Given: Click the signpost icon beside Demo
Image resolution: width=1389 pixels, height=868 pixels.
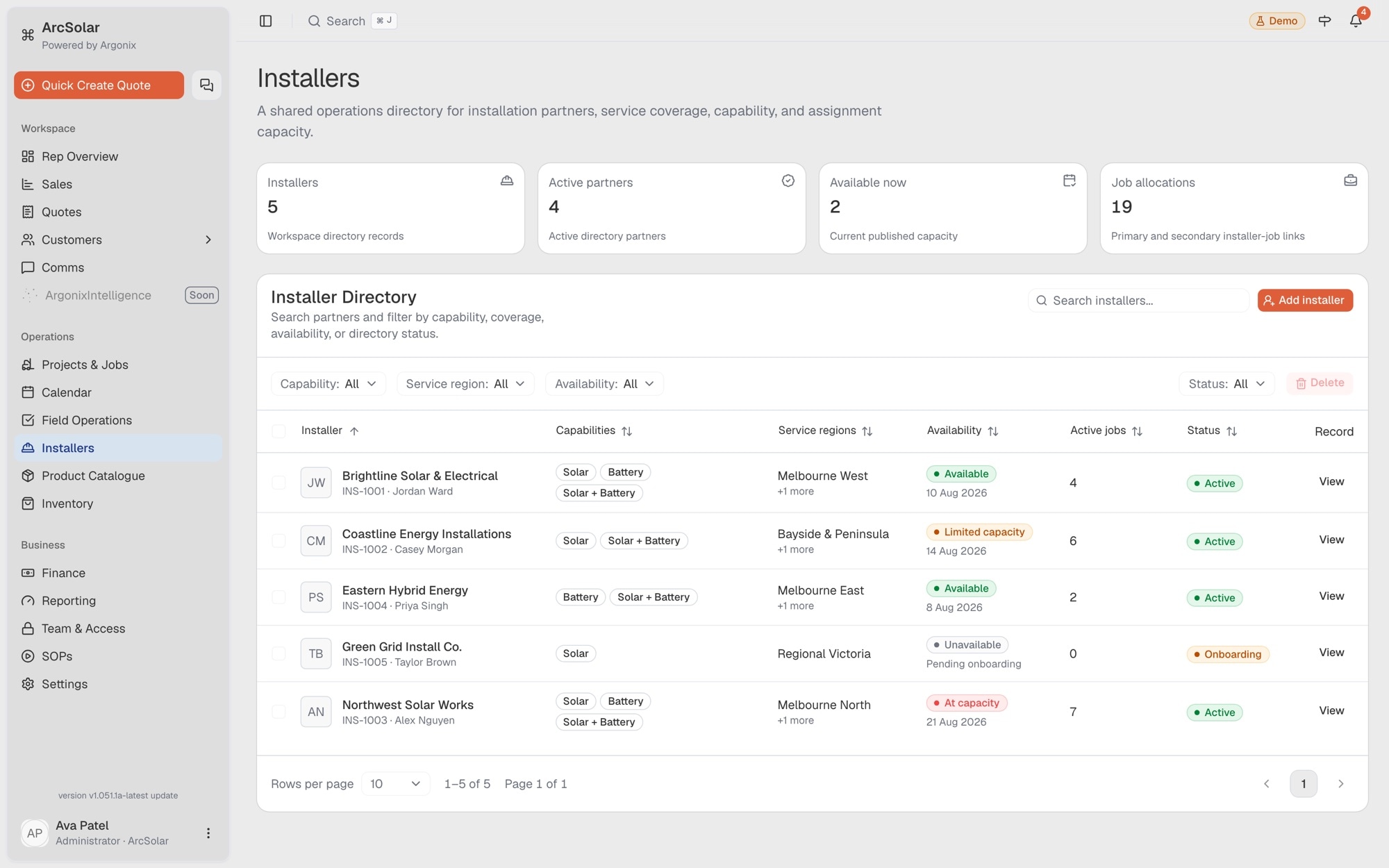Looking at the screenshot, I should coord(1324,21).
